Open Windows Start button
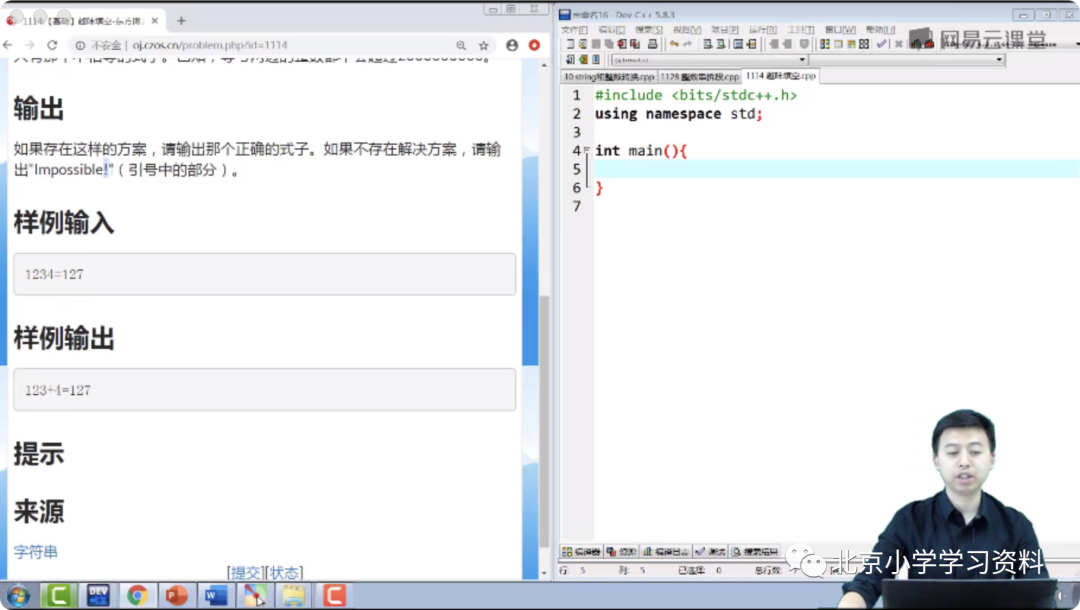1080x610 pixels. pyautogui.click(x=19, y=596)
